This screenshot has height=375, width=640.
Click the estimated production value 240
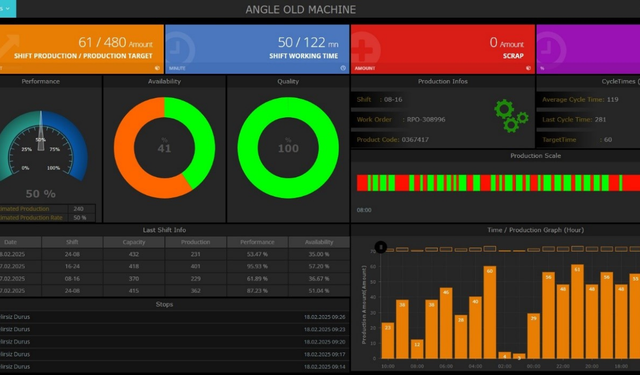point(78,209)
